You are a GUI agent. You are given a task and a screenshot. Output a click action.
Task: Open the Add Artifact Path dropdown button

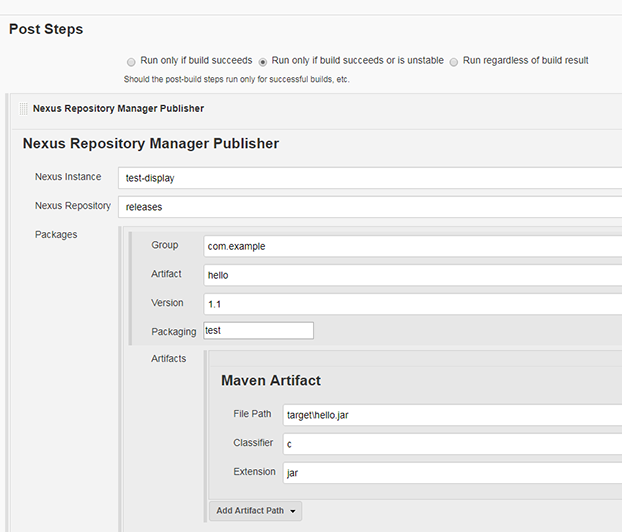pos(255,511)
